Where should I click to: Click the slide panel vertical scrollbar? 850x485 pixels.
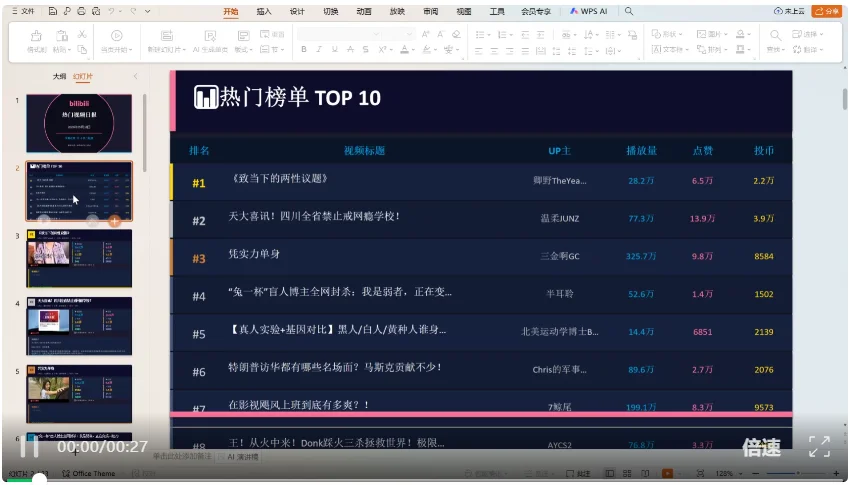pyautogui.click(x=145, y=133)
